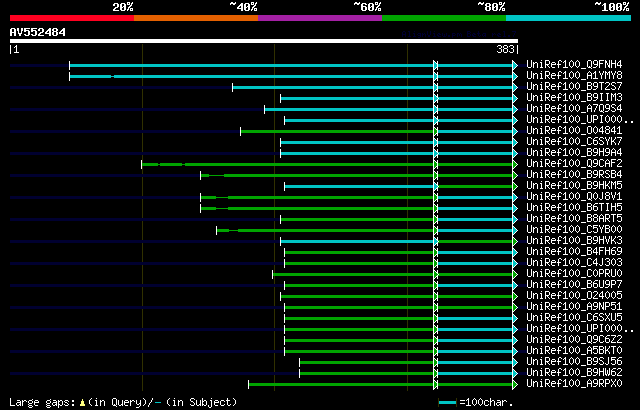Select the UniRef100_B9HVK3 label
The width and height of the screenshot is (640, 410).
(x=574, y=241)
